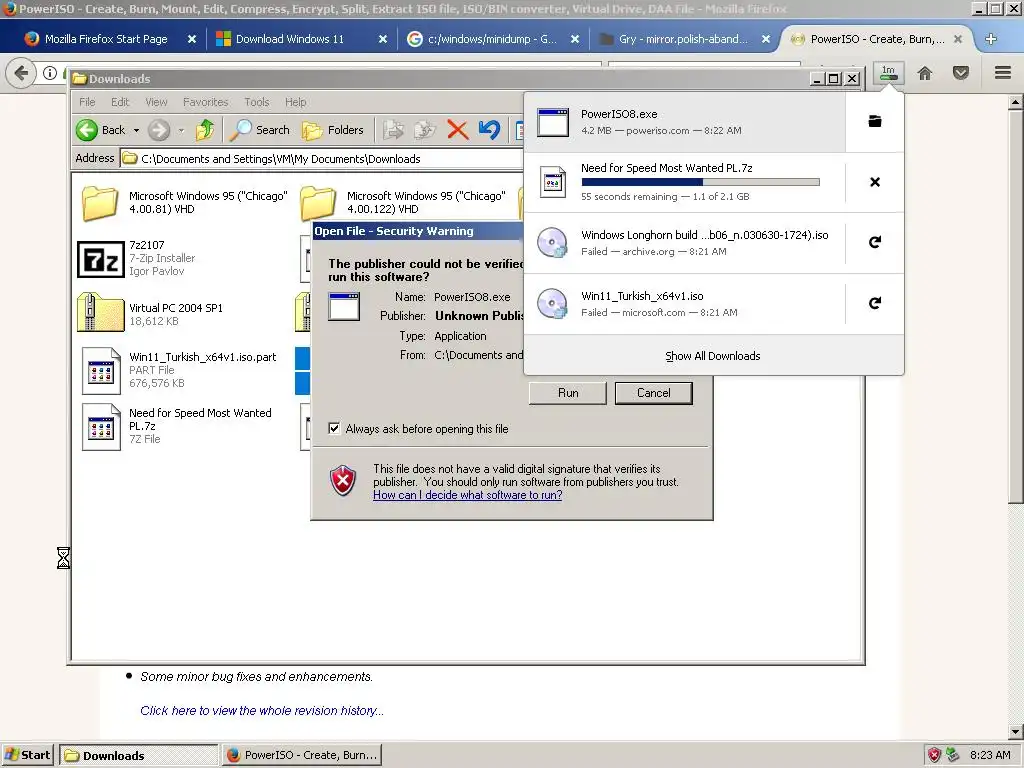This screenshot has height=768, width=1024.
Task: Click the Windows Start button
Action: pos(27,755)
